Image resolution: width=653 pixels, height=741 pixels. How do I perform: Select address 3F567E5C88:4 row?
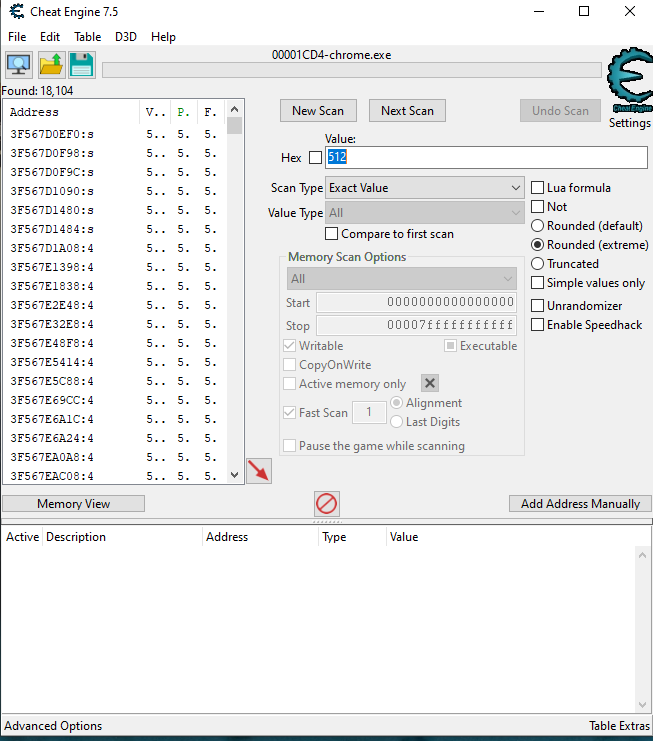[x=114, y=381]
